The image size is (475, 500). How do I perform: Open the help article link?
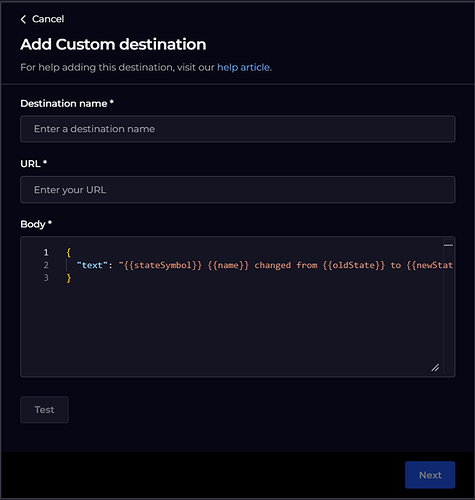click(x=243, y=67)
